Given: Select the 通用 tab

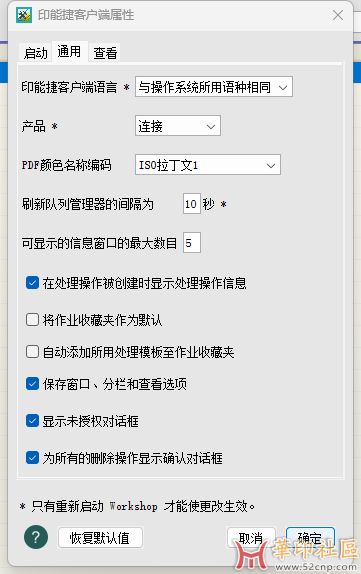Looking at the screenshot, I should [69, 51].
